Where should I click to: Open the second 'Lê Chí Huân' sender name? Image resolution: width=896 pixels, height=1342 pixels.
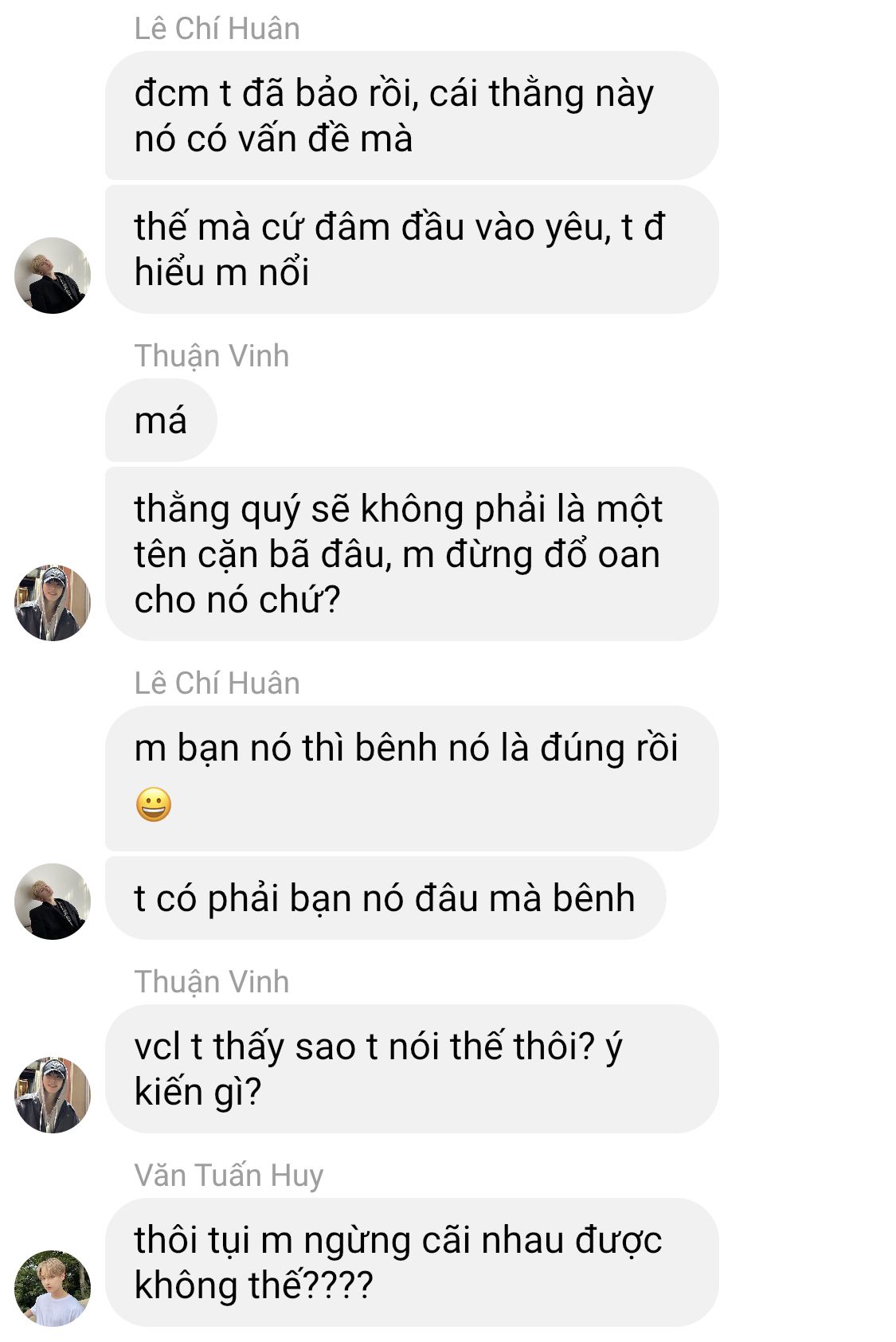217,683
